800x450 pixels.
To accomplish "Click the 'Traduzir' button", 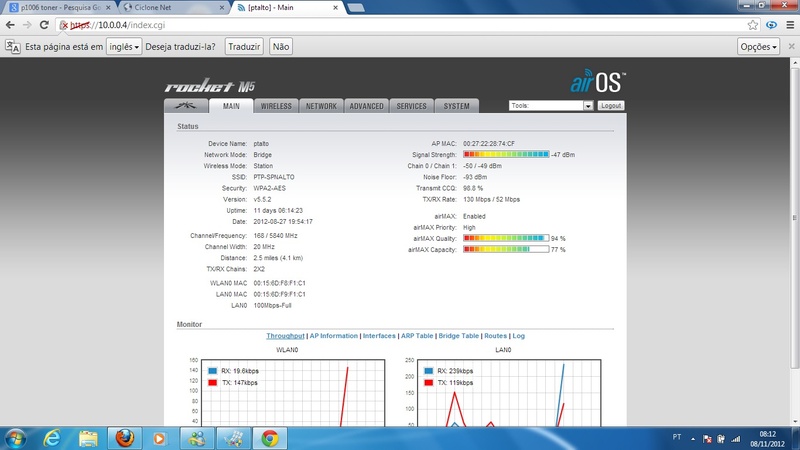I will [244, 46].
